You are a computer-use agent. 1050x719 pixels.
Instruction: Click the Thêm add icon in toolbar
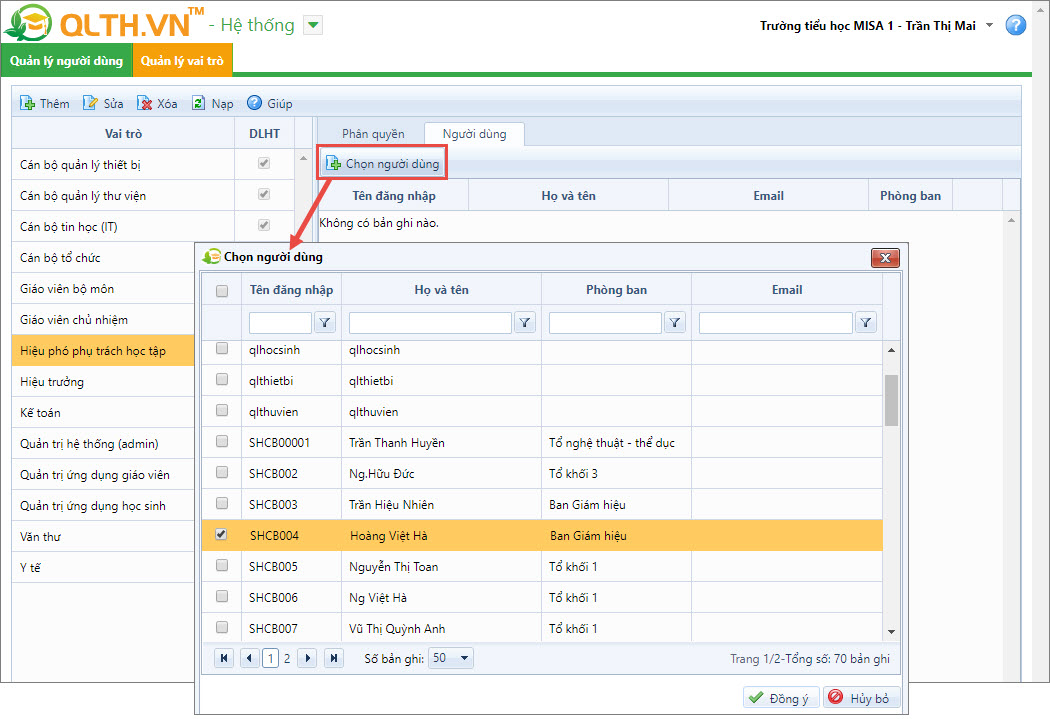click(28, 103)
